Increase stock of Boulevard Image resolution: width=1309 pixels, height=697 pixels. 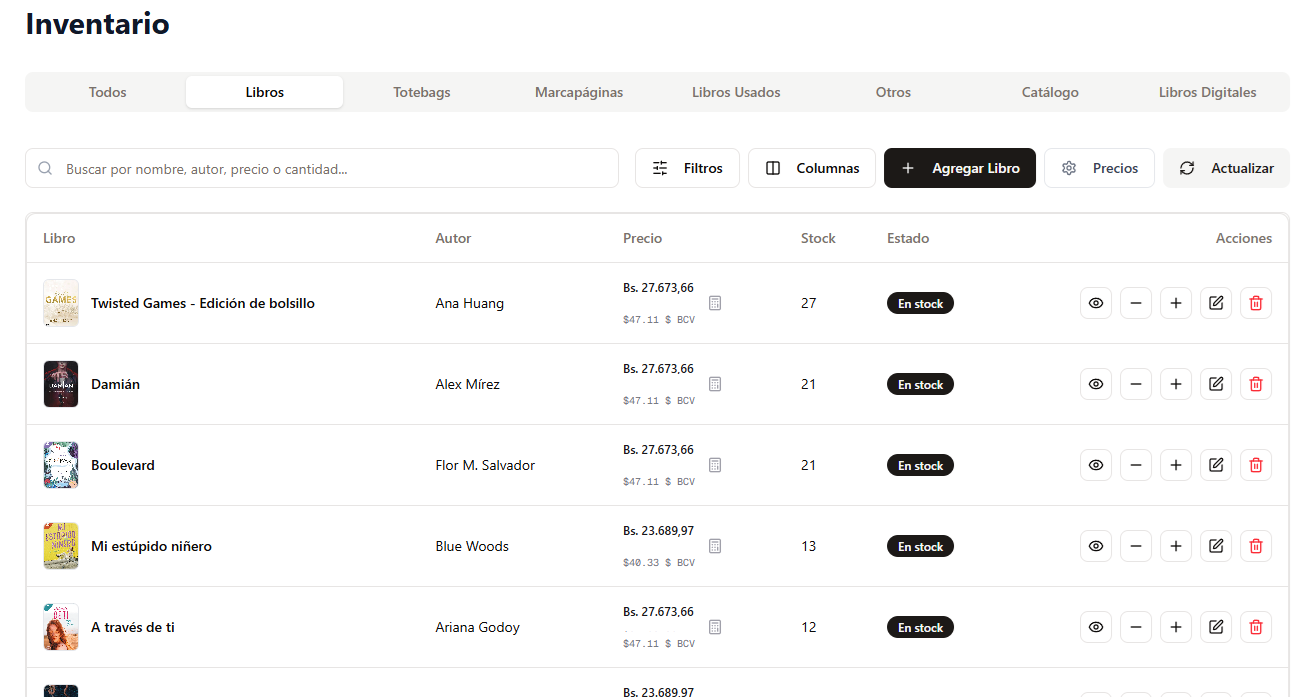(1176, 465)
